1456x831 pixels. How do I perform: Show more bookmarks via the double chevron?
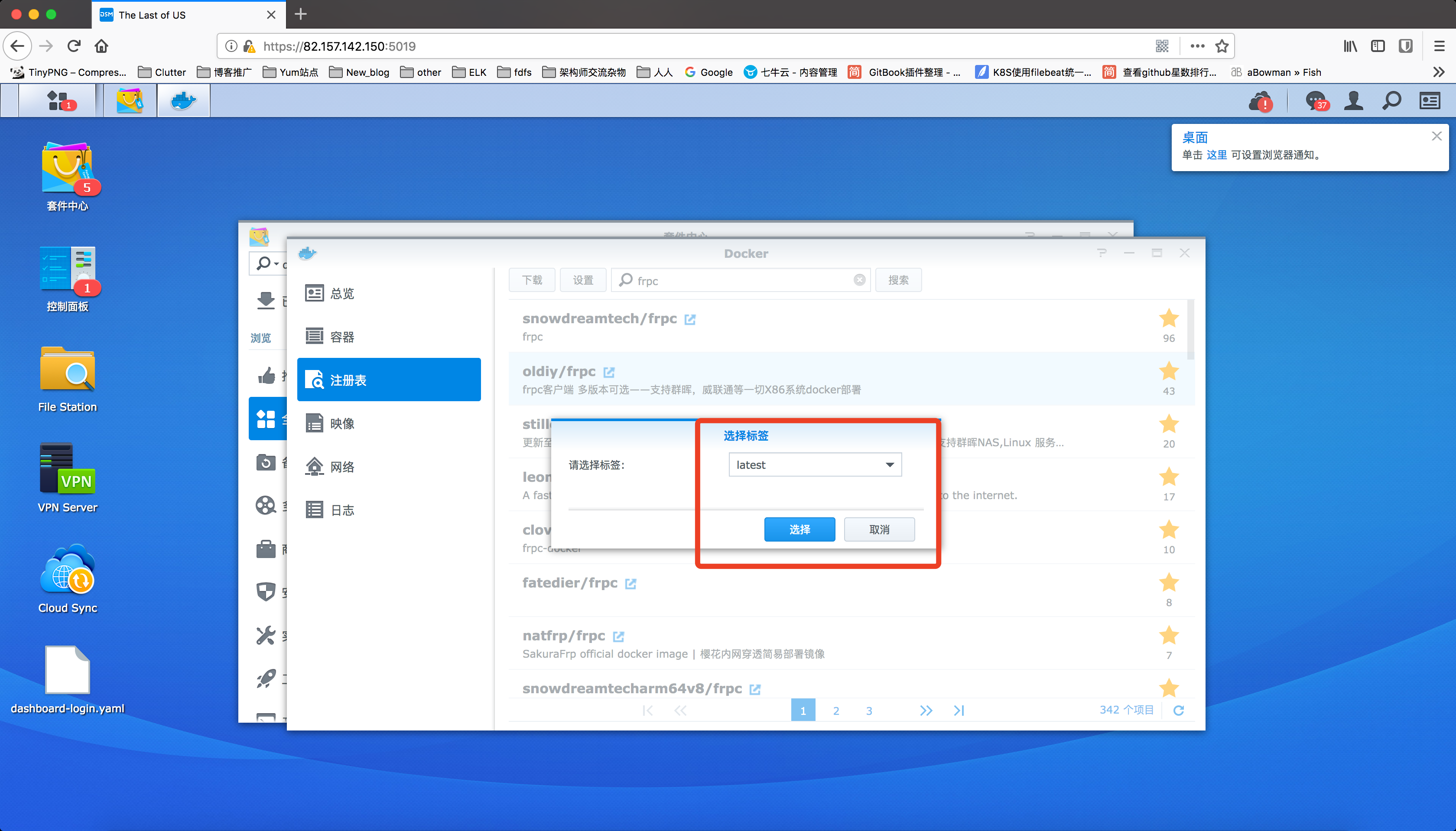tap(1438, 72)
